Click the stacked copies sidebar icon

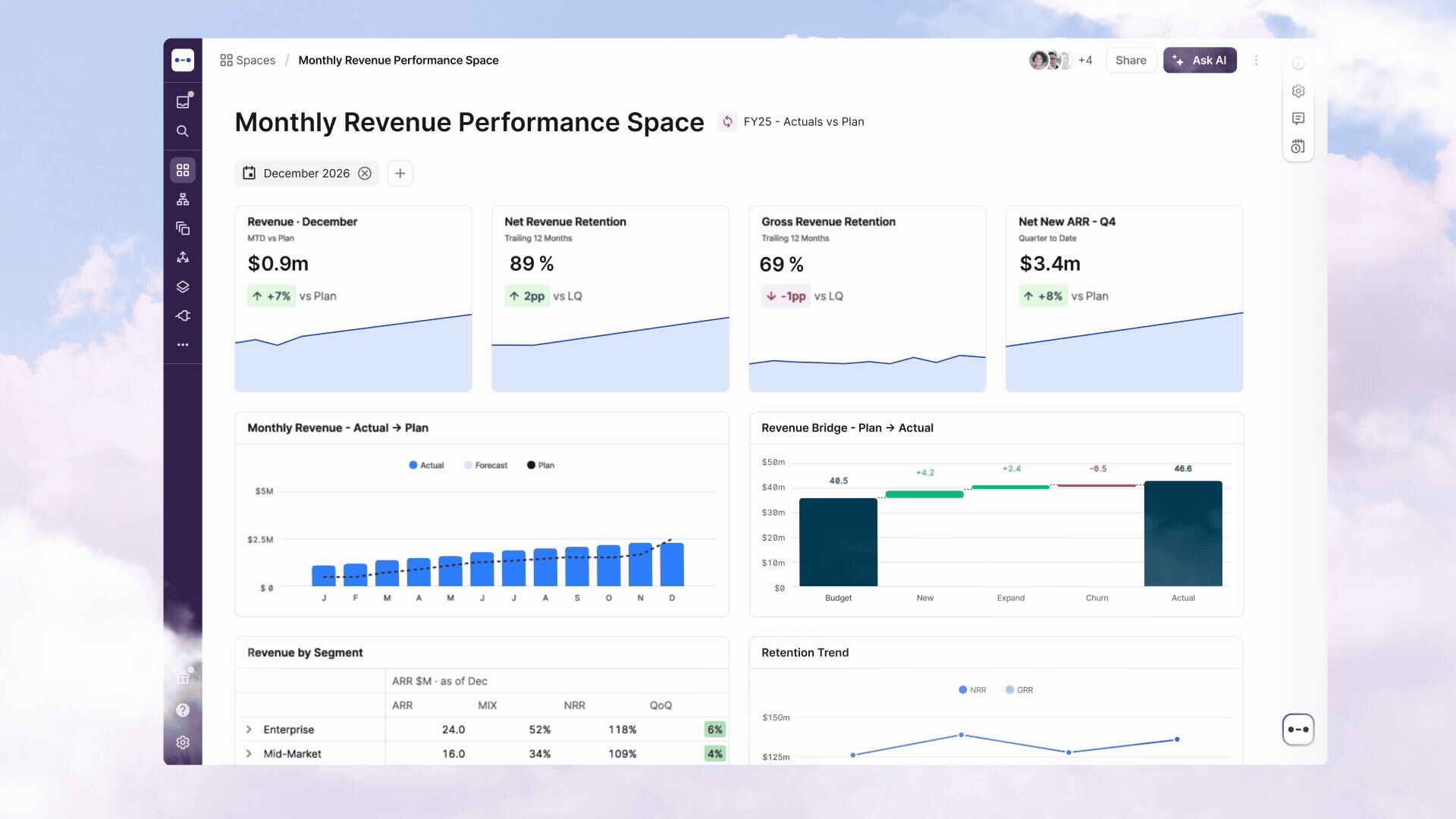(183, 228)
